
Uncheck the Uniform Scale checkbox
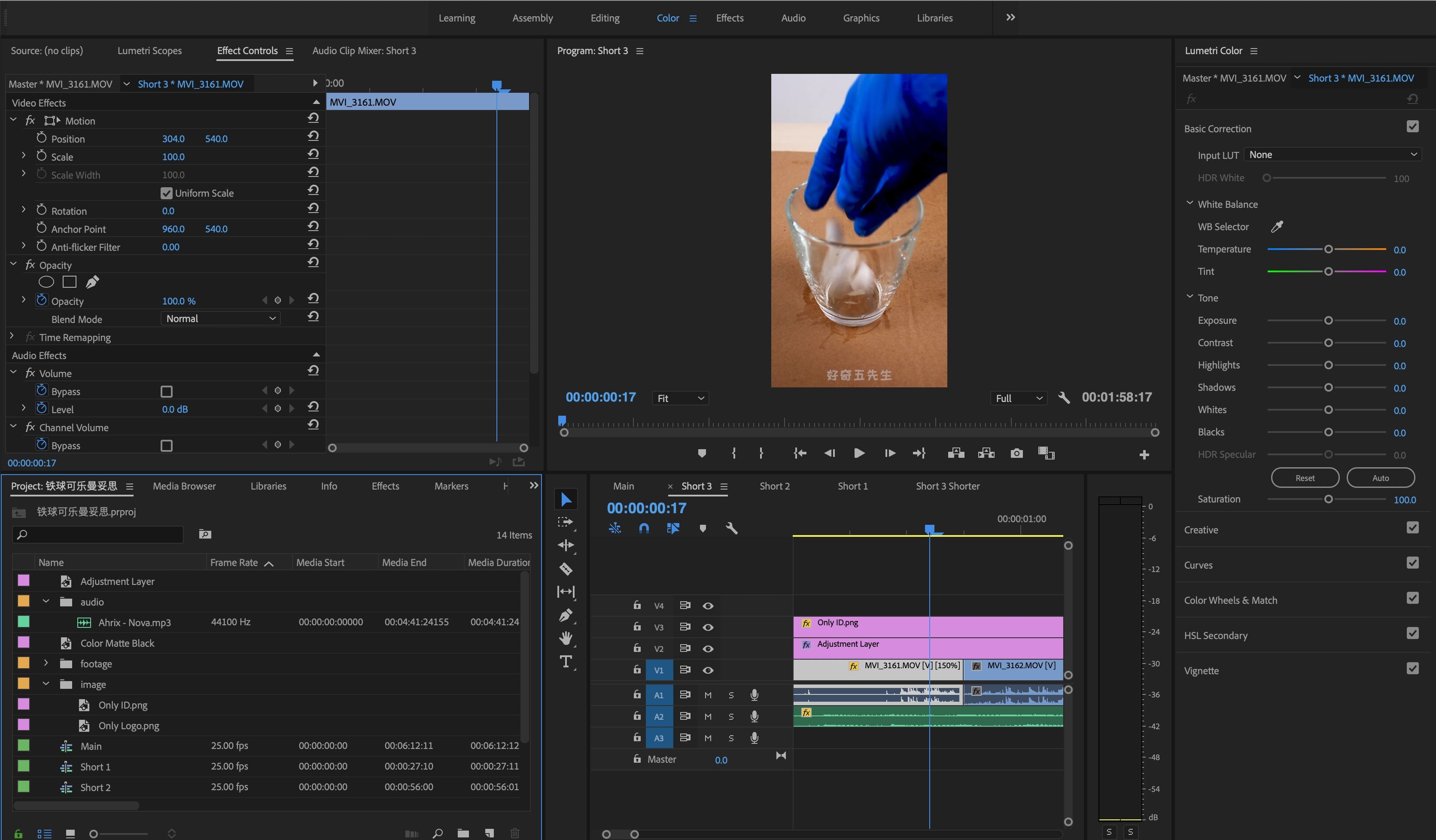(x=166, y=193)
